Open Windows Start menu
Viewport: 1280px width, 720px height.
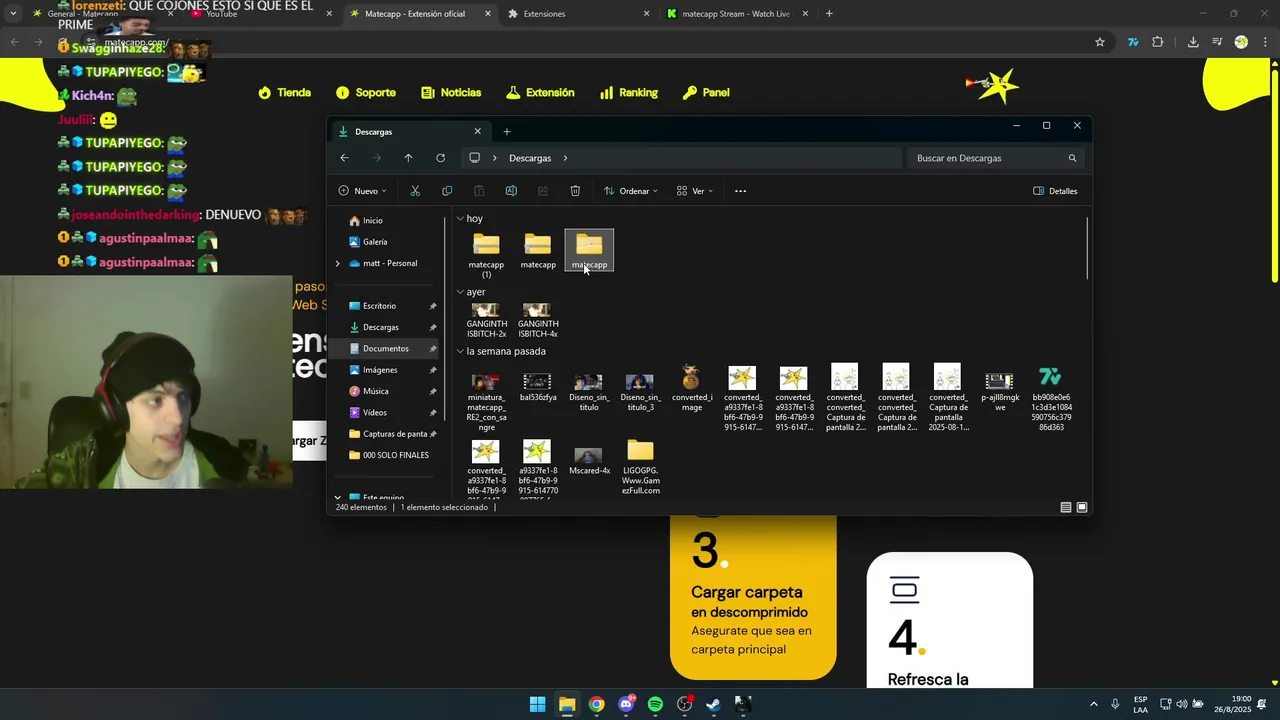(x=537, y=704)
